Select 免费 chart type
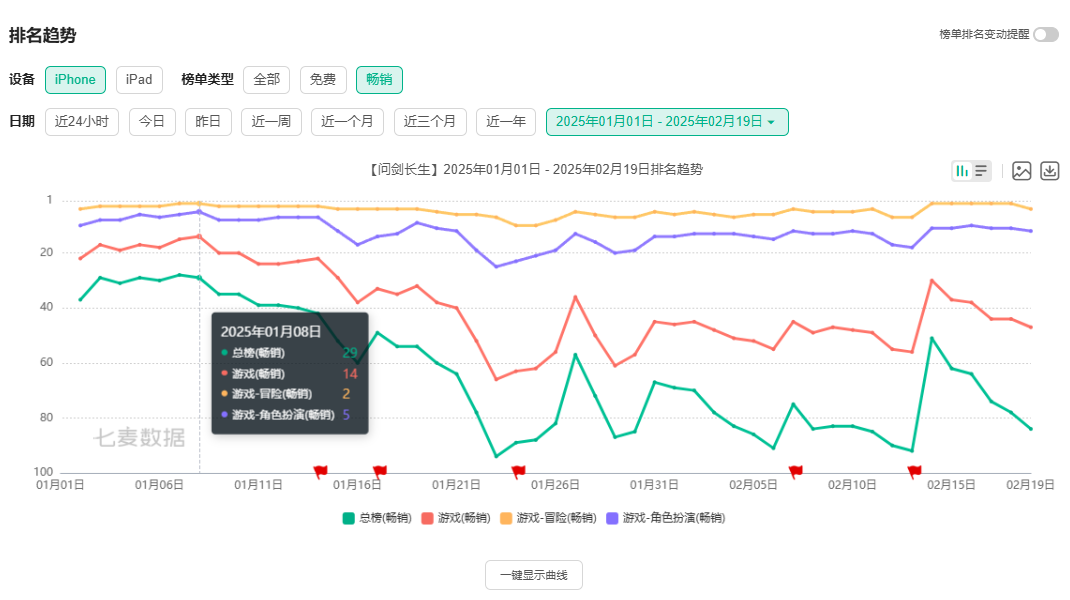The height and width of the screenshot is (600, 1070). pos(323,80)
